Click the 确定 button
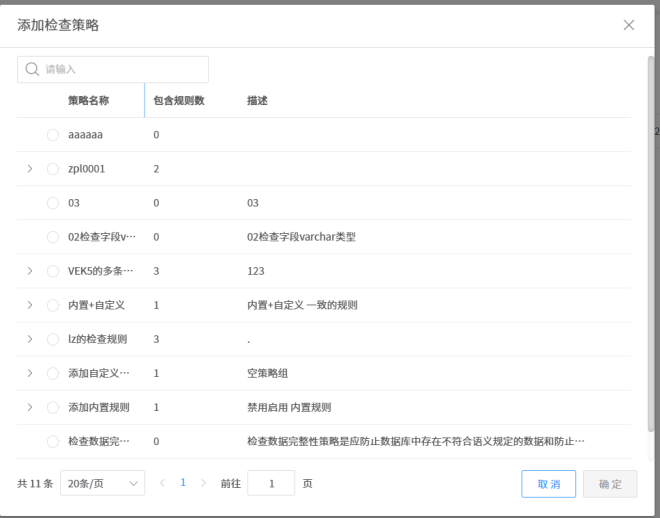Screen dimensions: 660x518 click(x=610, y=484)
